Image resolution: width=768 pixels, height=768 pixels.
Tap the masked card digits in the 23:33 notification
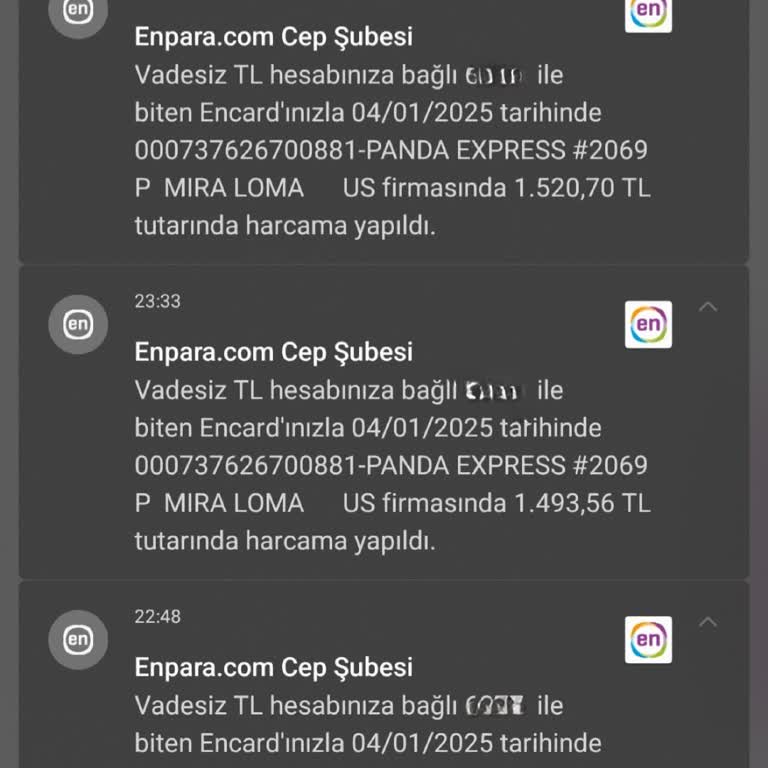[x=493, y=390]
